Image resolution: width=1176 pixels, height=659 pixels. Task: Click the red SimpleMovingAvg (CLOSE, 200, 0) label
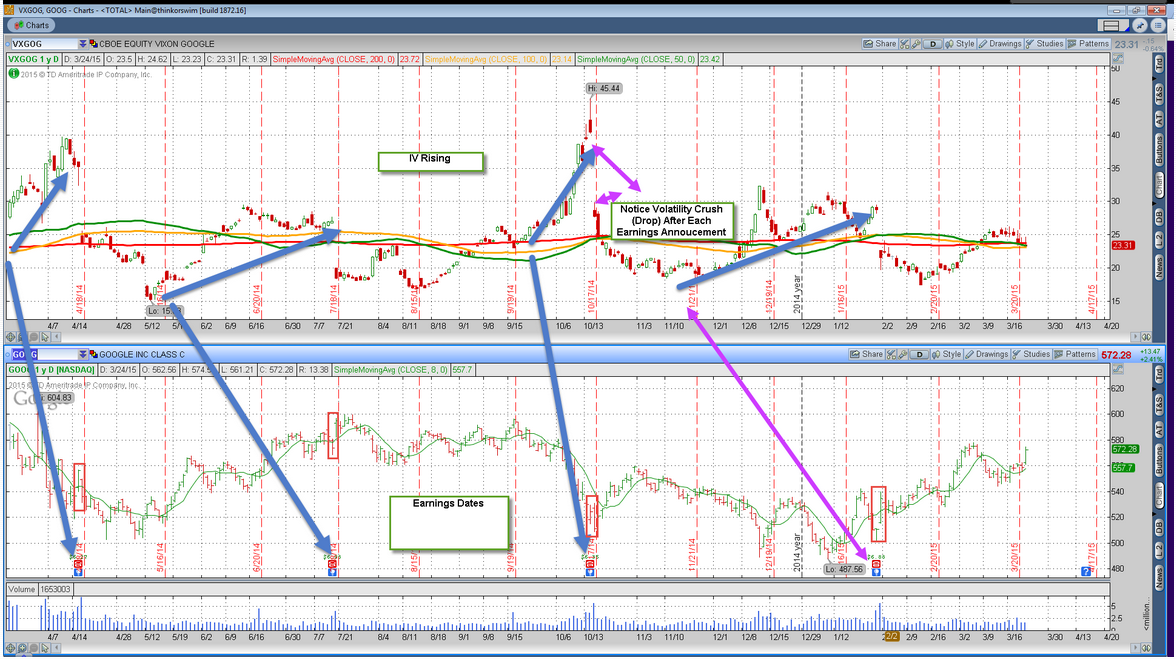334,59
